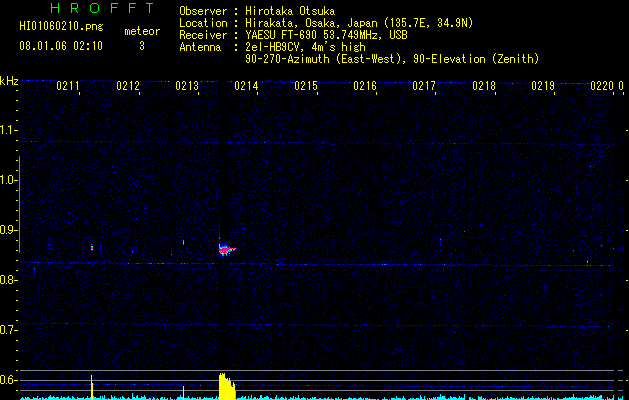The image size is (629, 400).
Task: Click the short yellow power spike before 0213
Action: 184,392
